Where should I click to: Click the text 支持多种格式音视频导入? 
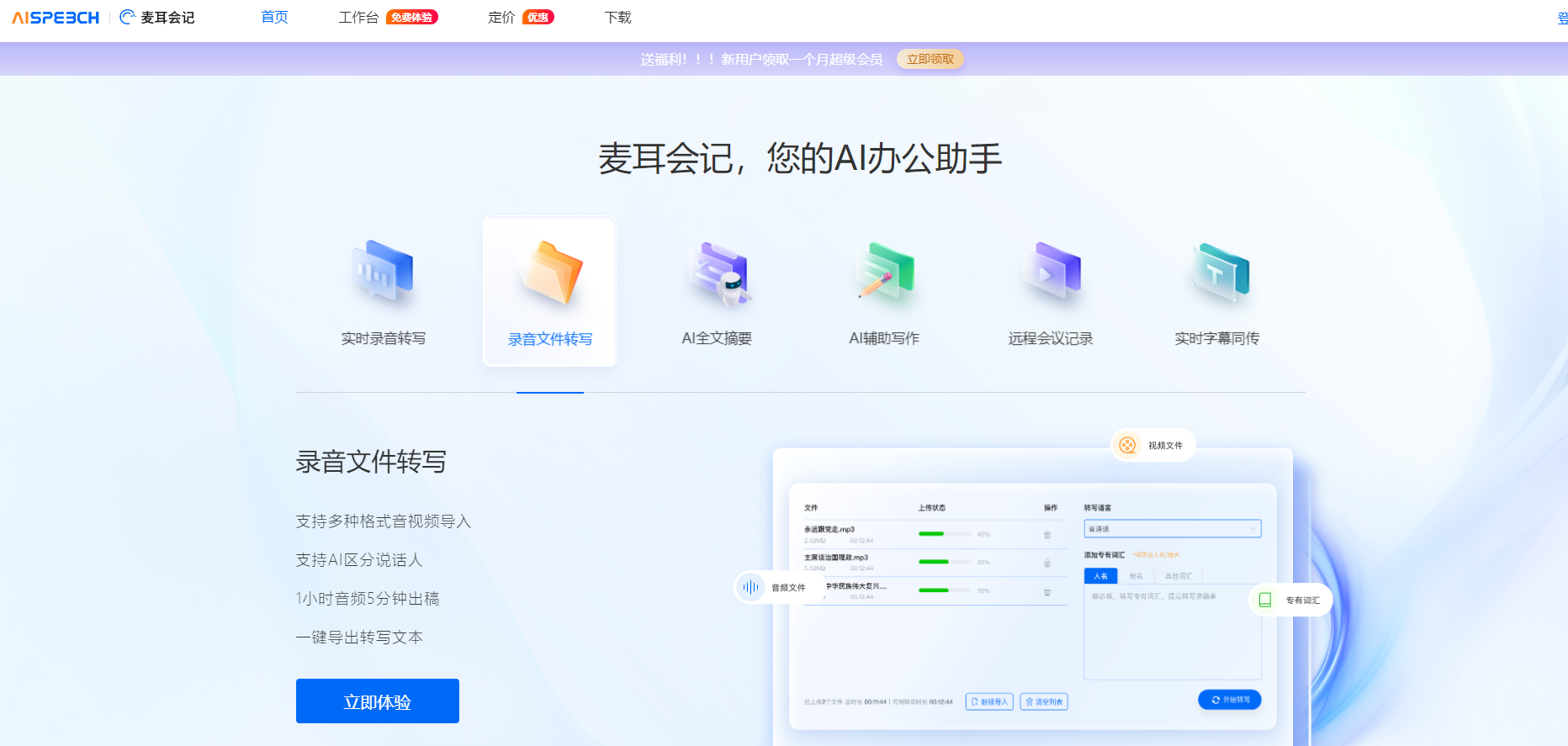(x=384, y=521)
